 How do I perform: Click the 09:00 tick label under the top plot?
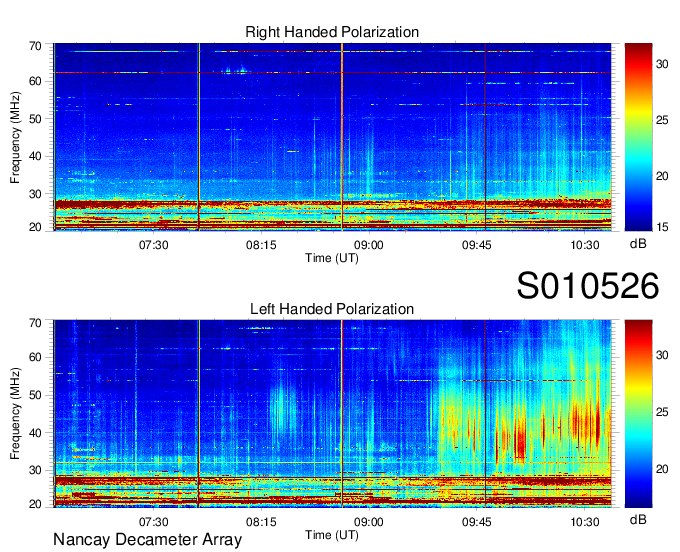pyautogui.click(x=369, y=245)
